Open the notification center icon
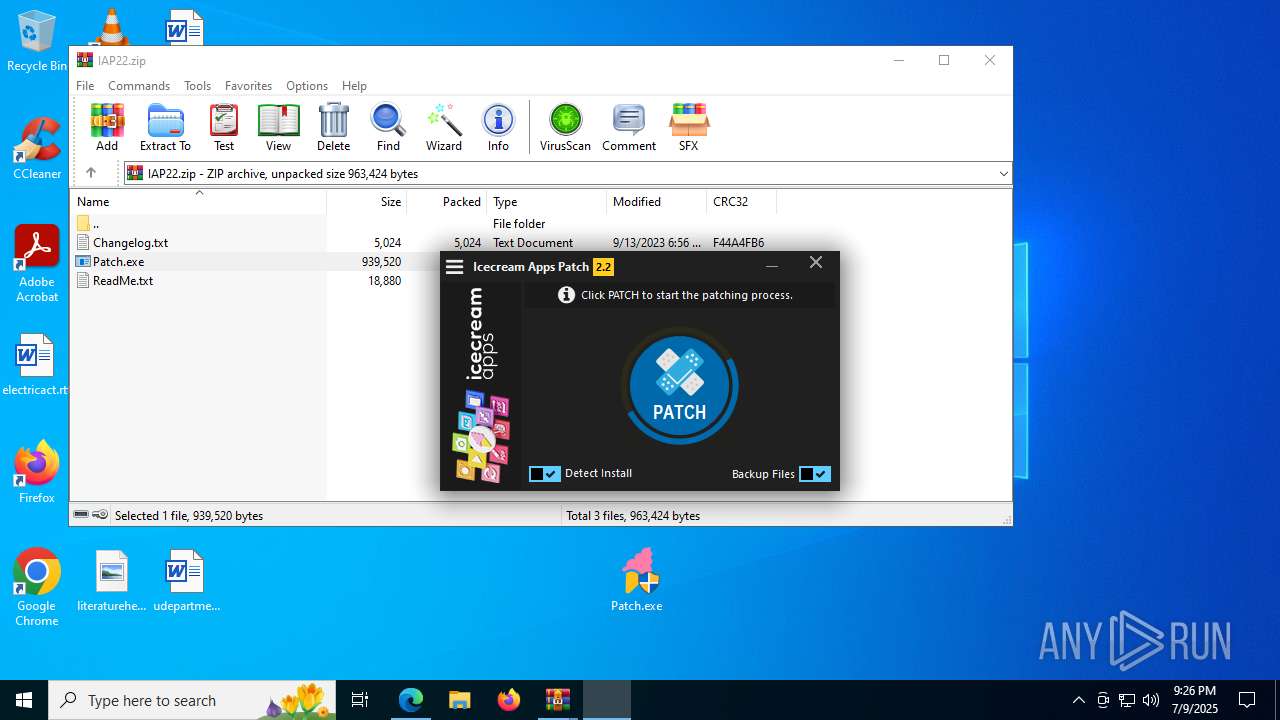The height and width of the screenshot is (720, 1280). [x=1247, y=700]
